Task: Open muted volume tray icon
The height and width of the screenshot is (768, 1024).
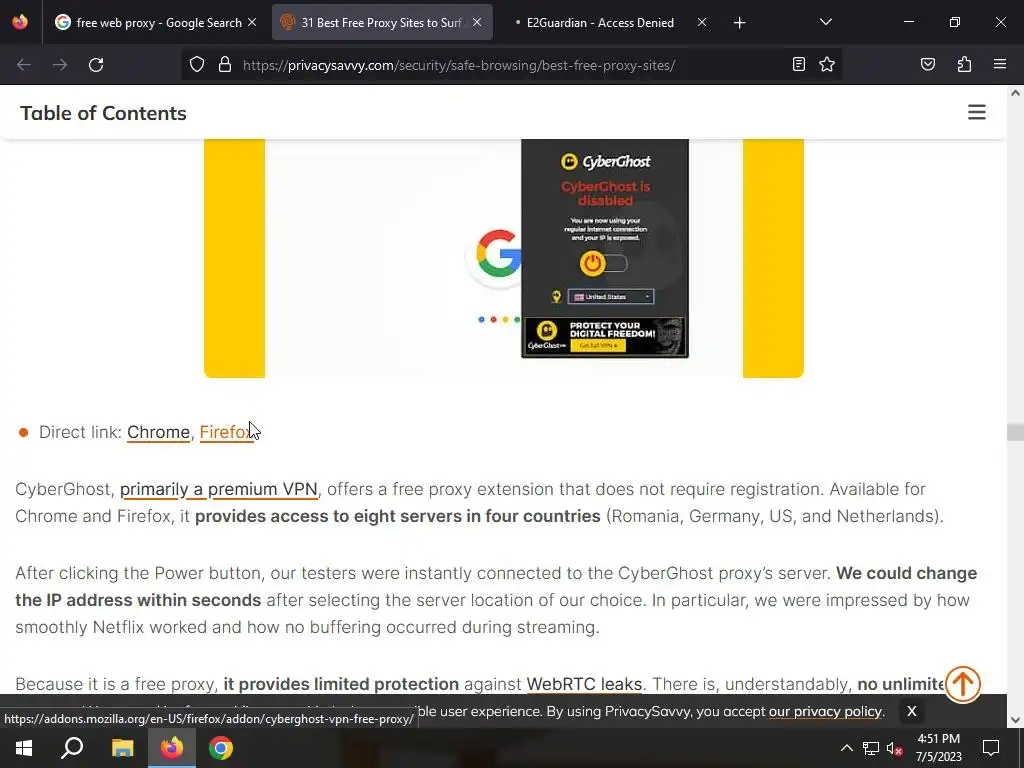Action: tap(894, 748)
